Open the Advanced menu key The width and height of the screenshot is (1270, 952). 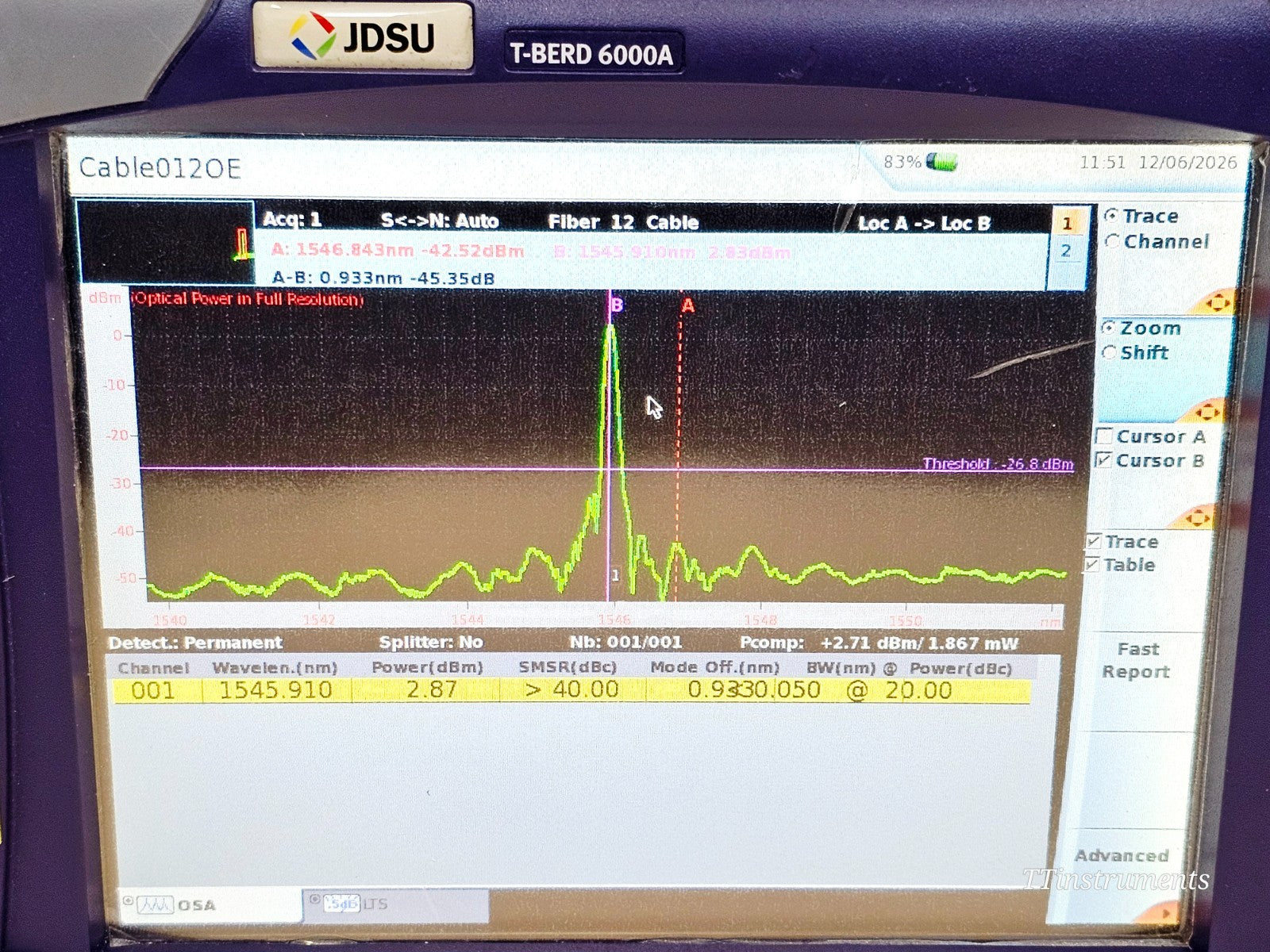point(1122,856)
